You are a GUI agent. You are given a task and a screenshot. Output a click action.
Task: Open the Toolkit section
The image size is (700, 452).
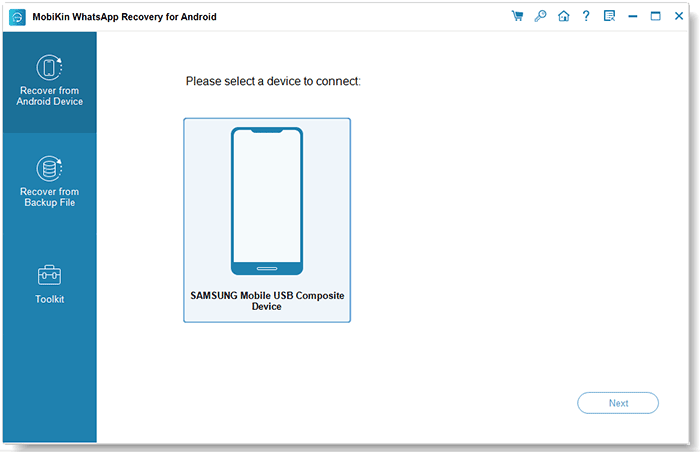tap(50, 284)
